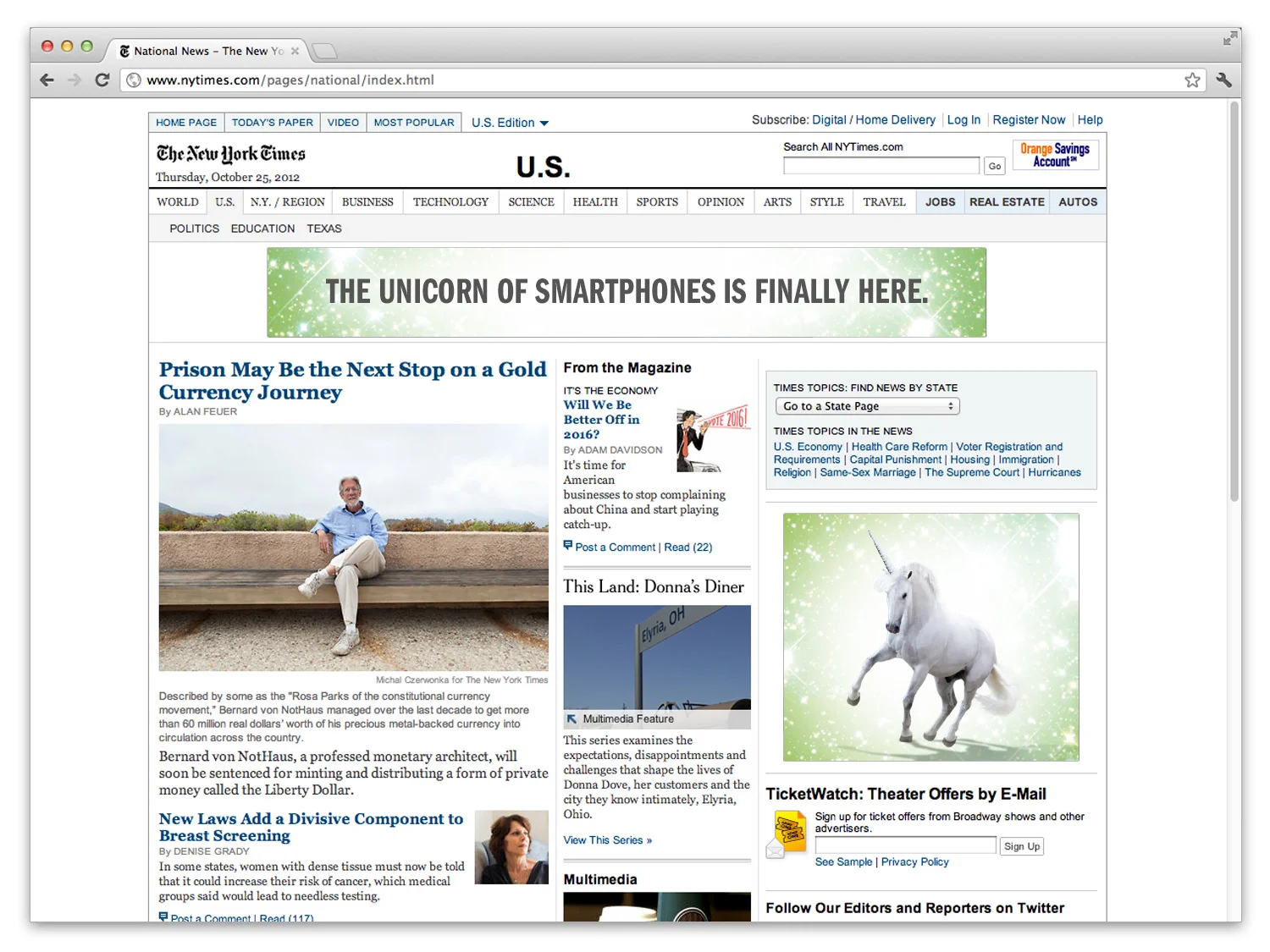Click the email input field under TicketWatch
This screenshot has width=1270, height=952.
click(904, 845)
